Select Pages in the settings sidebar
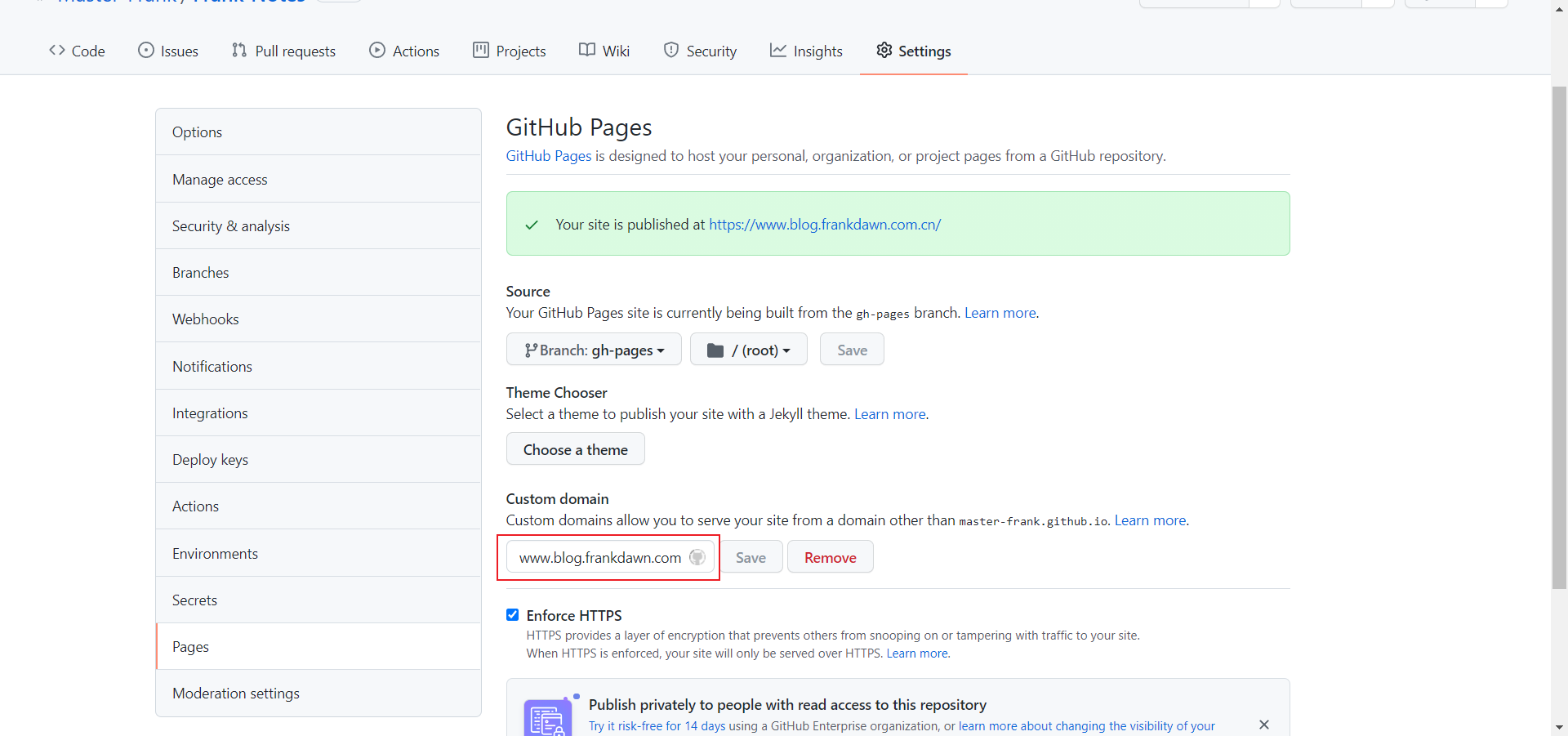The image size is (1568, 736). pyautogui.click(x=318, y=646)
